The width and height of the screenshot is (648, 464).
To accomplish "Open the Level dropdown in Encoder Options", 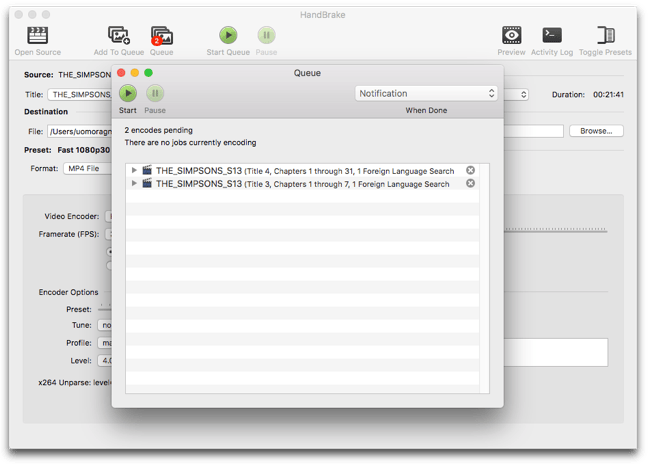I will click(105, 361).
